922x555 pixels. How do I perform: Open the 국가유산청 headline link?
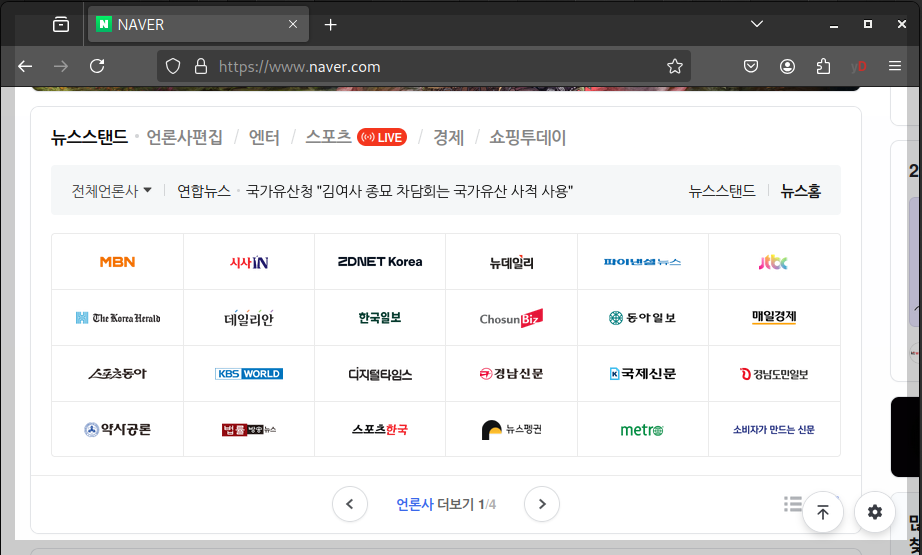(409, 190)
